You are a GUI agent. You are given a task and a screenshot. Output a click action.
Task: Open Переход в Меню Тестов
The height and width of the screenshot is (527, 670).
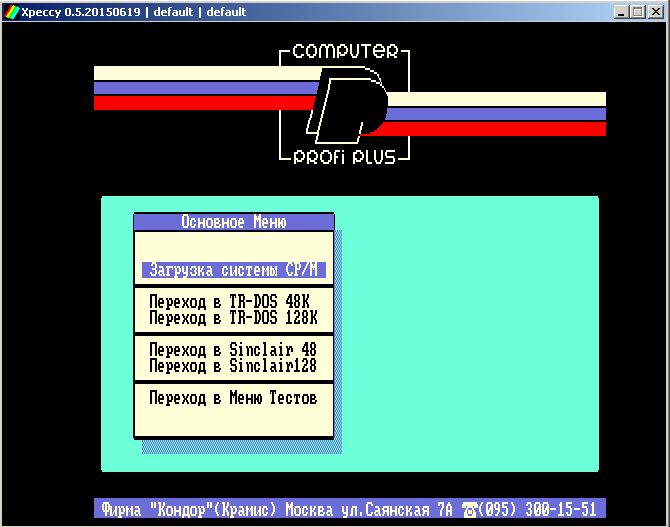tap(232, 398)
